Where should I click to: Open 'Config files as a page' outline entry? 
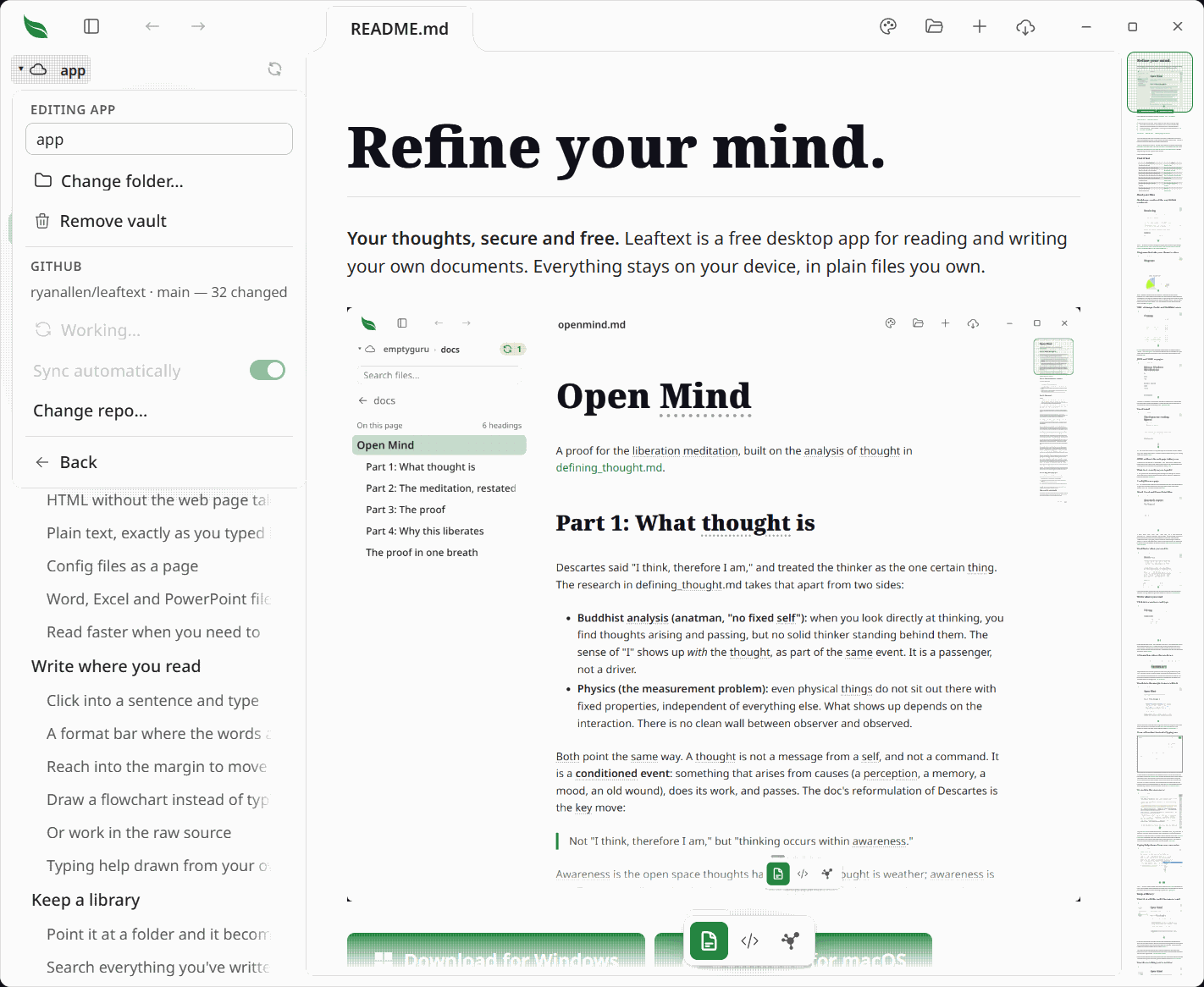tap(123, 566)
